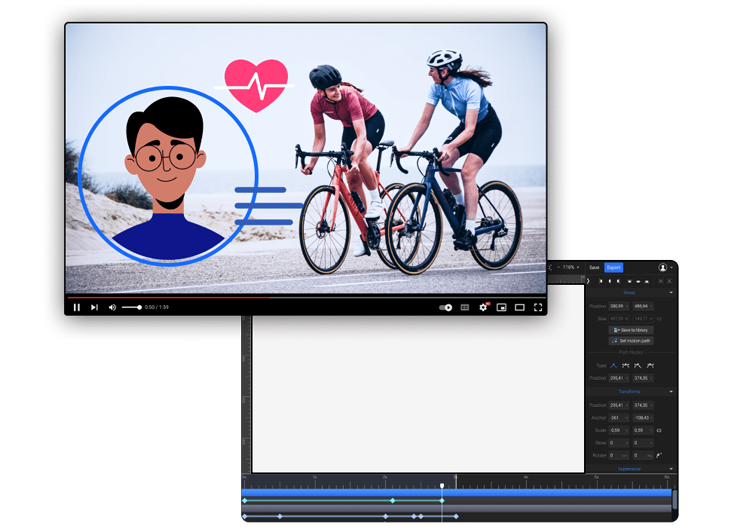Collapse the Group section arrow
The image size is (750, 530).
(671, 292)
